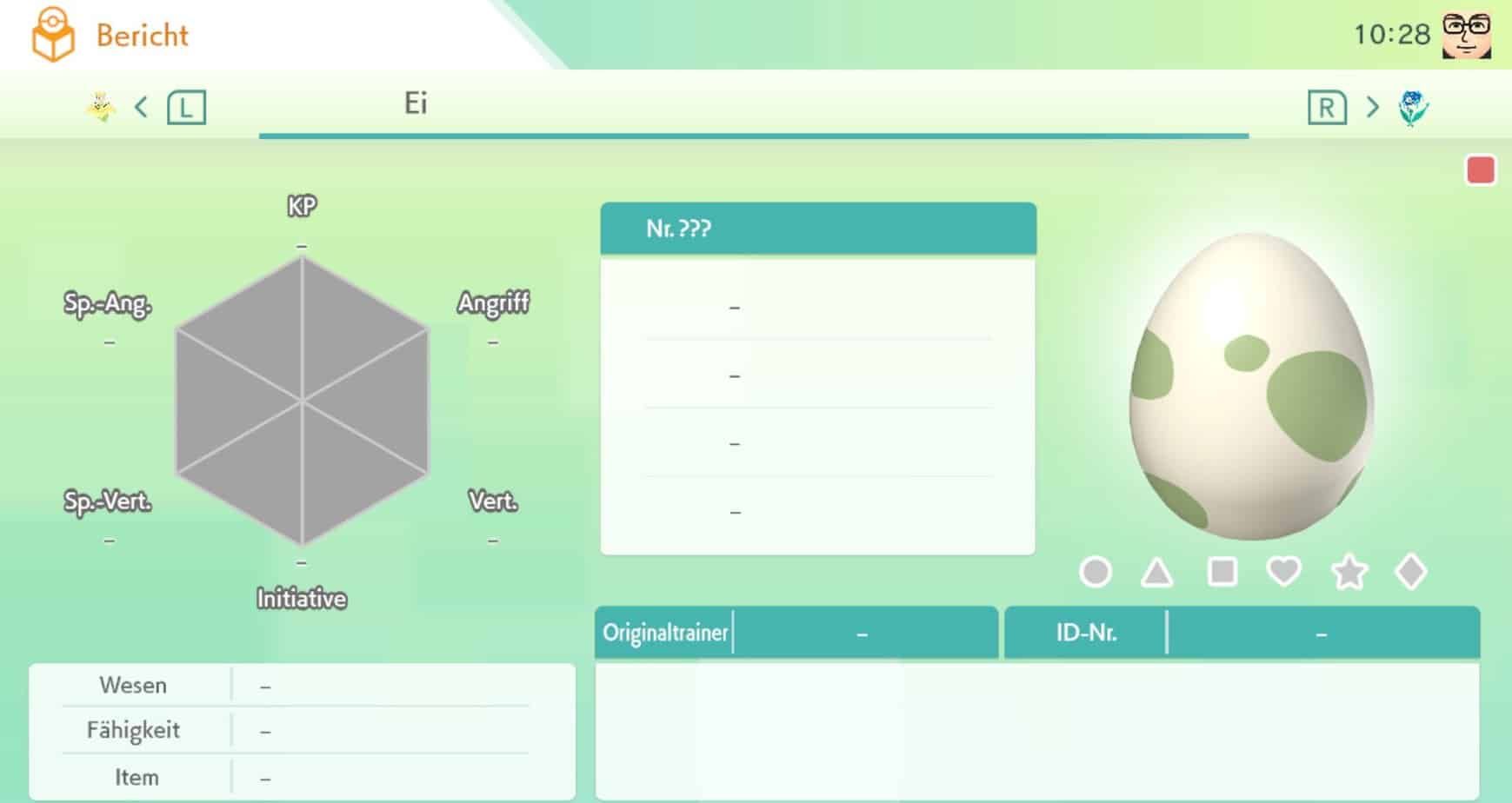Click the 'Fähigkeit' row label
Image resolution: width=1512 pixels, height=803 pixels.
[133, 730]
